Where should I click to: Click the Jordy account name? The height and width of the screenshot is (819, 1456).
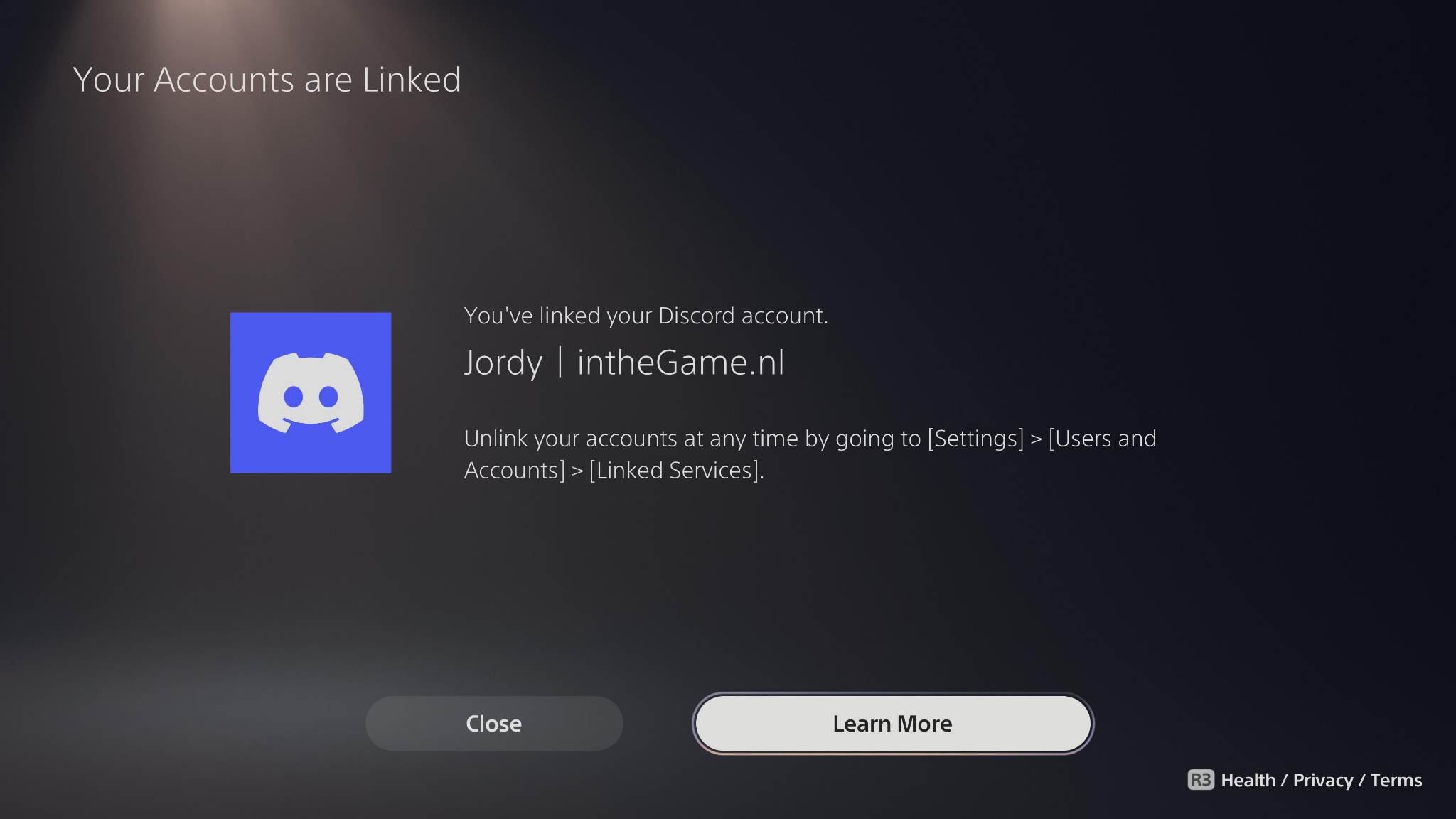(x=503, y=363)
